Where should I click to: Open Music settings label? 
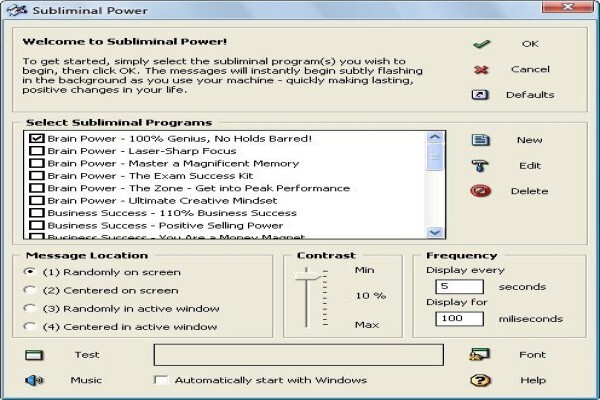[86, 380]
